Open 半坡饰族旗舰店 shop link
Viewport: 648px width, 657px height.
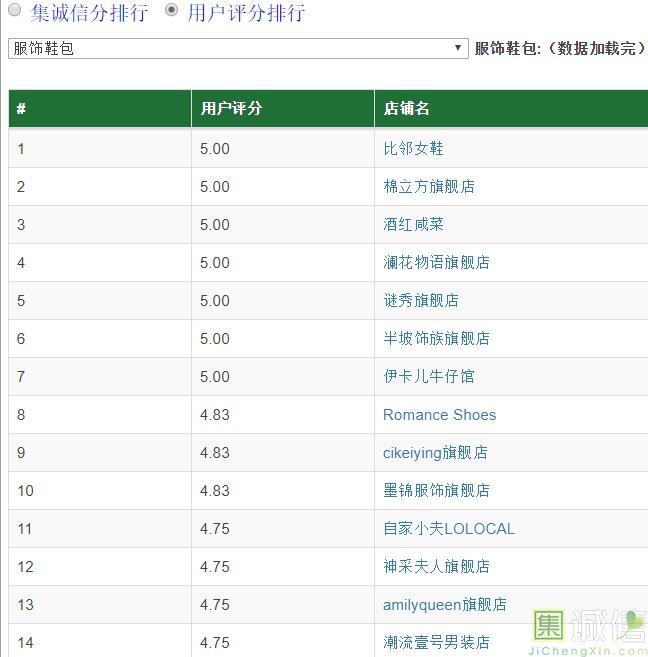(x=436, y=338)
